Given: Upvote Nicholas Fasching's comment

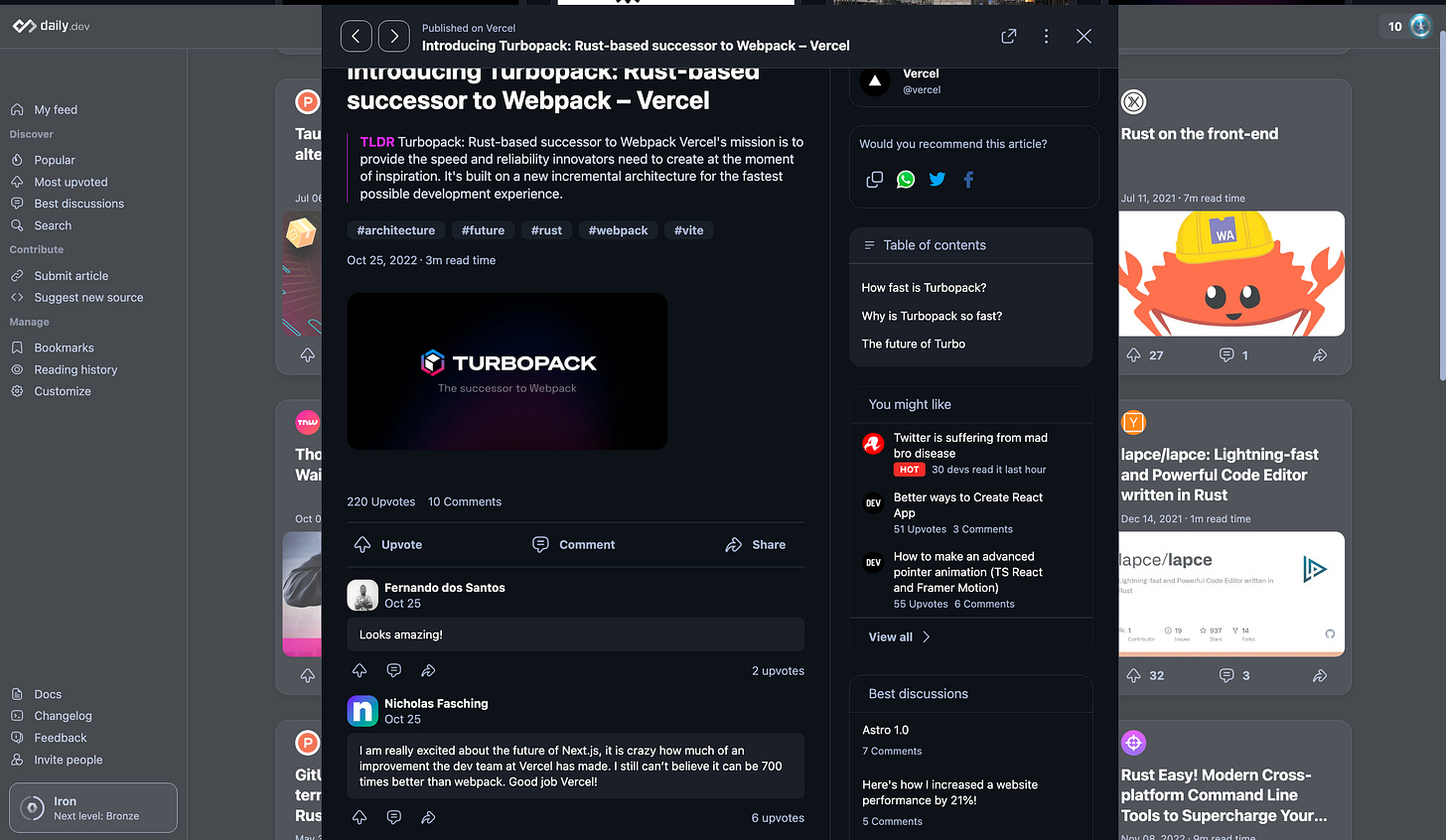Looking at the screenshot, I should (x=360, y=818).
